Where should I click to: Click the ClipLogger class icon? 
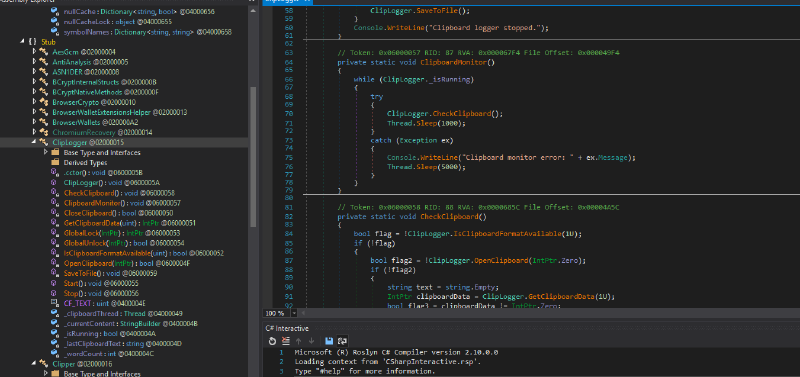pyautogui.click(x=44, y=142)
